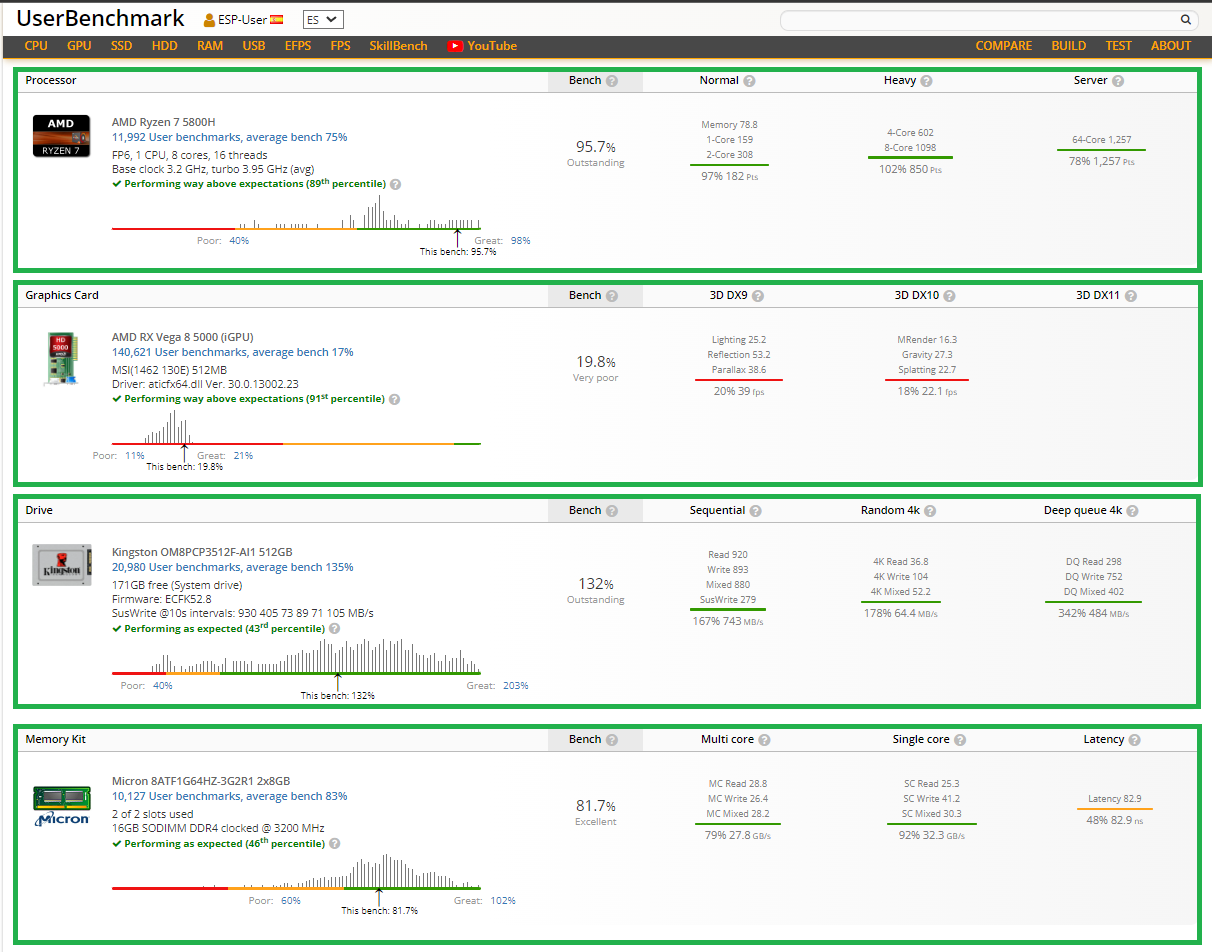Click help icon next to Drive Bench

pyautogui.click(x=612, y=511)
